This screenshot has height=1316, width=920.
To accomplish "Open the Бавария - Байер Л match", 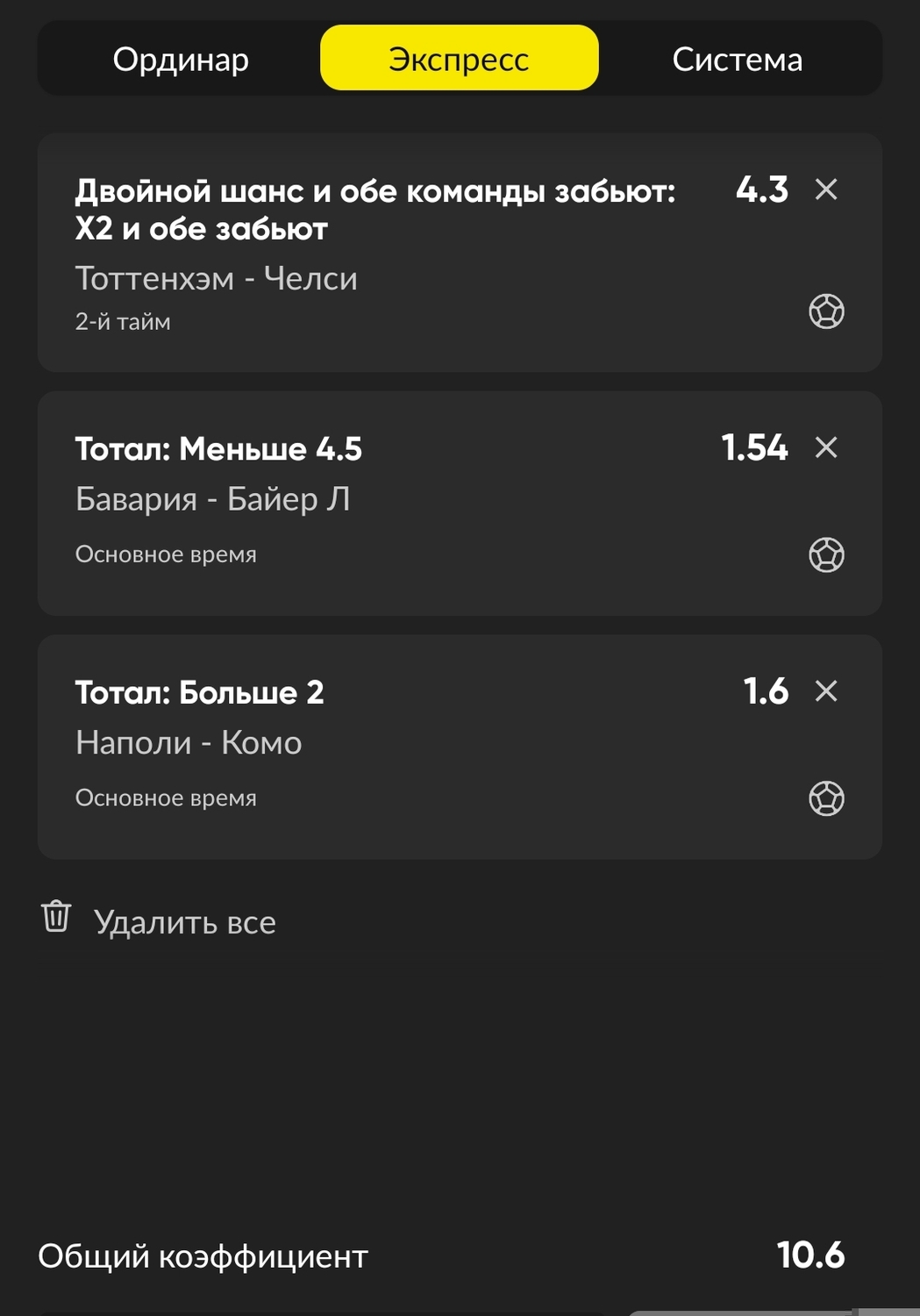I will [x=213, y=499].
